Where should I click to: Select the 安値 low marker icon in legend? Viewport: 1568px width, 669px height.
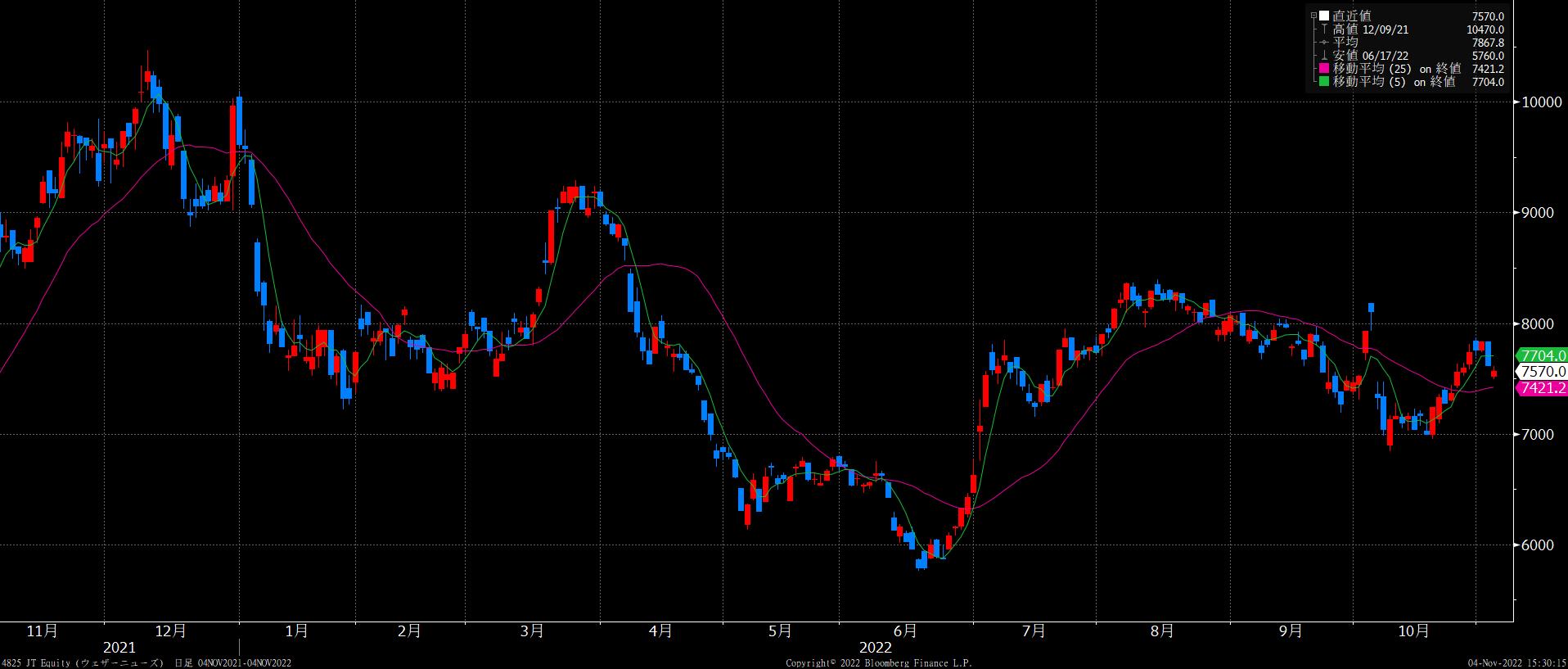point(1324,56)
